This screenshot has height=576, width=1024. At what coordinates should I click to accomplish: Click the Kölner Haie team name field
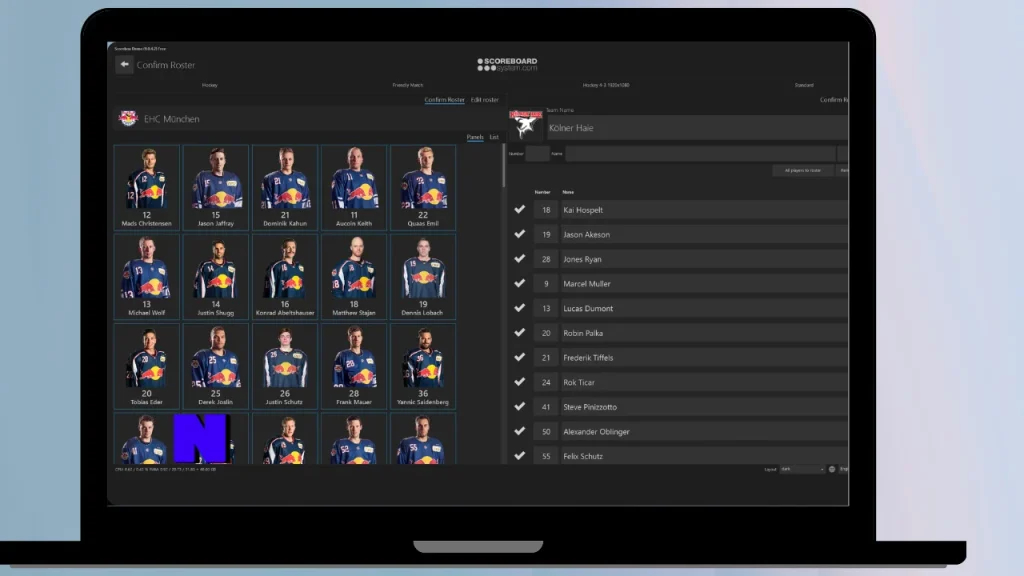click(697, 128)
